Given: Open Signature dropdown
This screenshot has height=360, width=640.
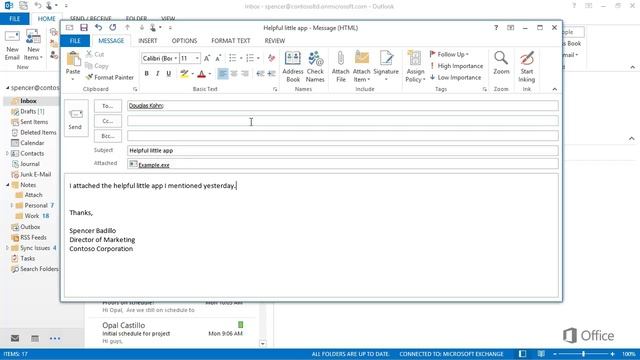Looking at the screenshot, I should tap(386, 67).
